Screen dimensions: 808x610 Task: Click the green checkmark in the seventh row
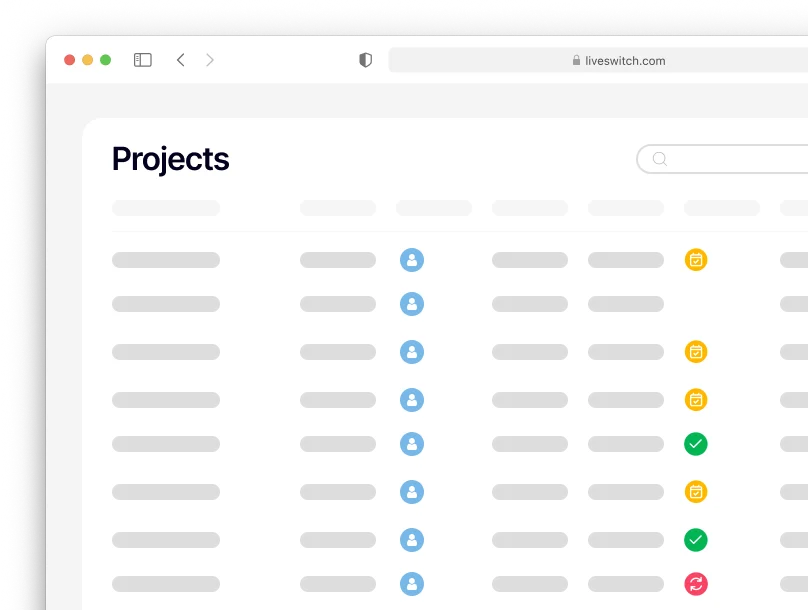point(696,540)
